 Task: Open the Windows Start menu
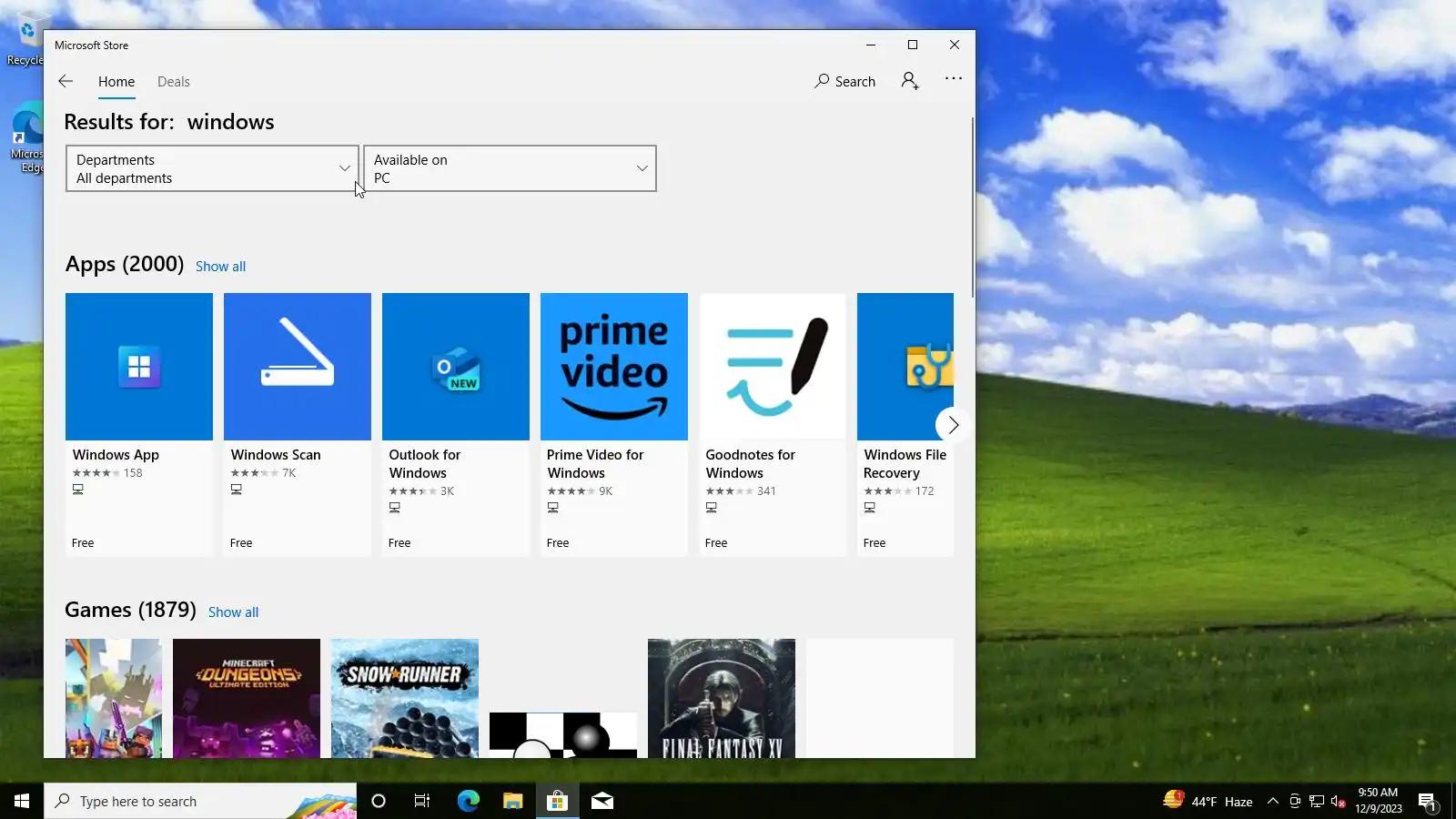[22, 801]
